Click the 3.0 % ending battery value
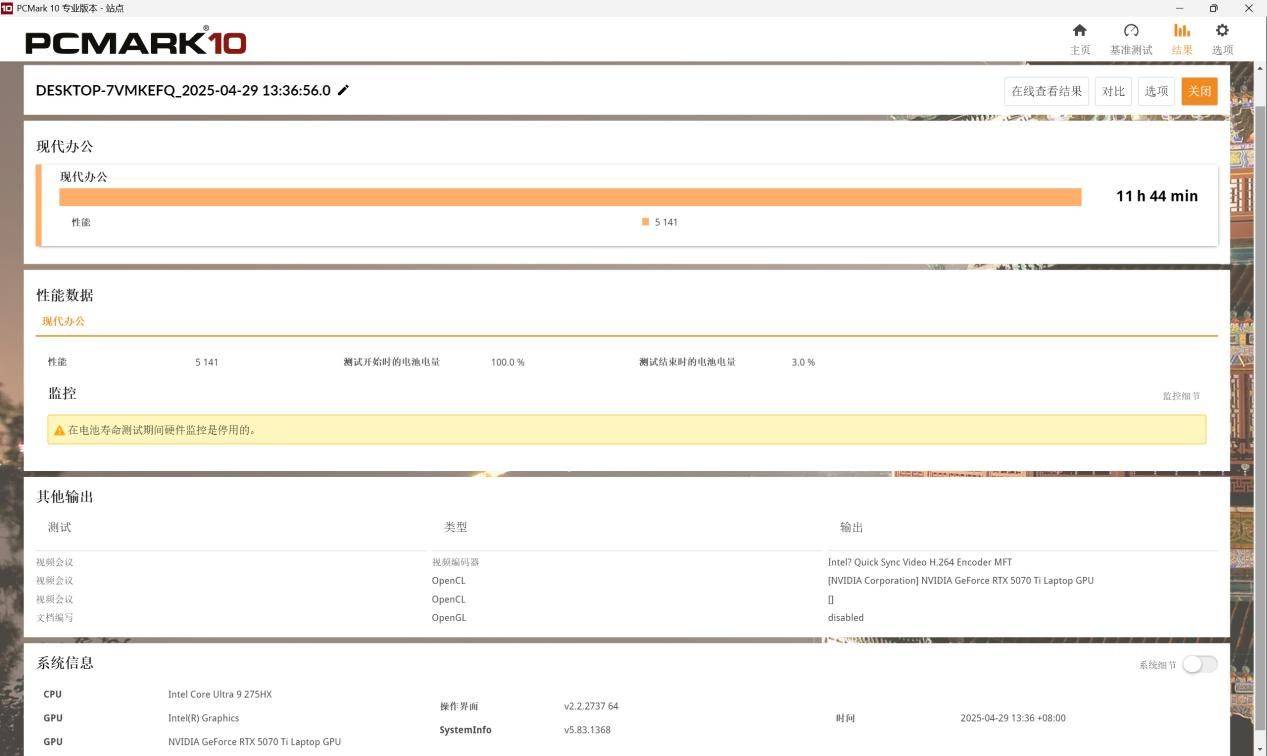1267x756 pixels. point(803,362)
